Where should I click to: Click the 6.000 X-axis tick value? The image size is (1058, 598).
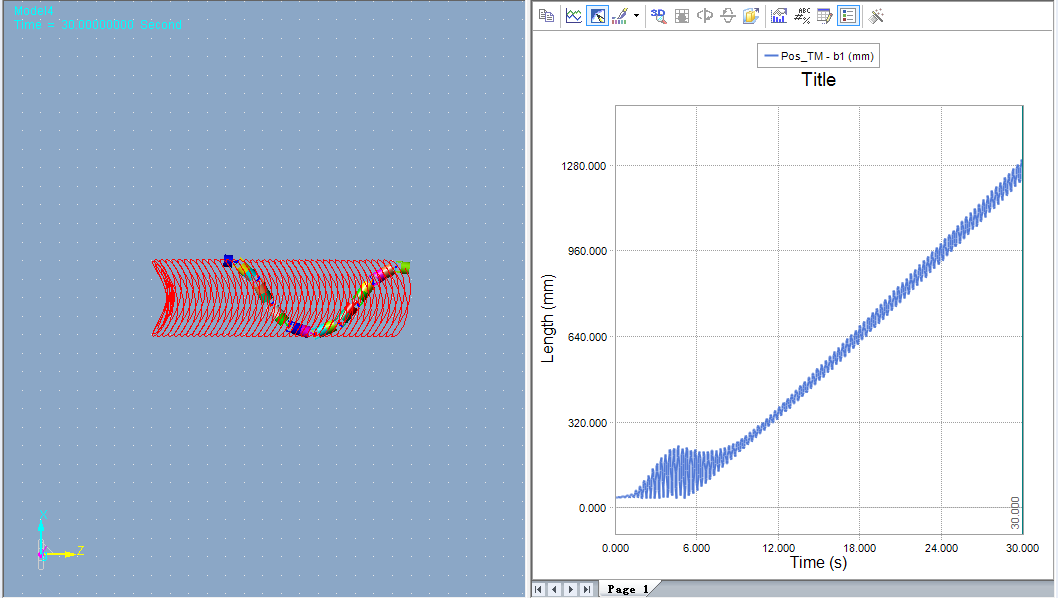click(x=696, y=548)
